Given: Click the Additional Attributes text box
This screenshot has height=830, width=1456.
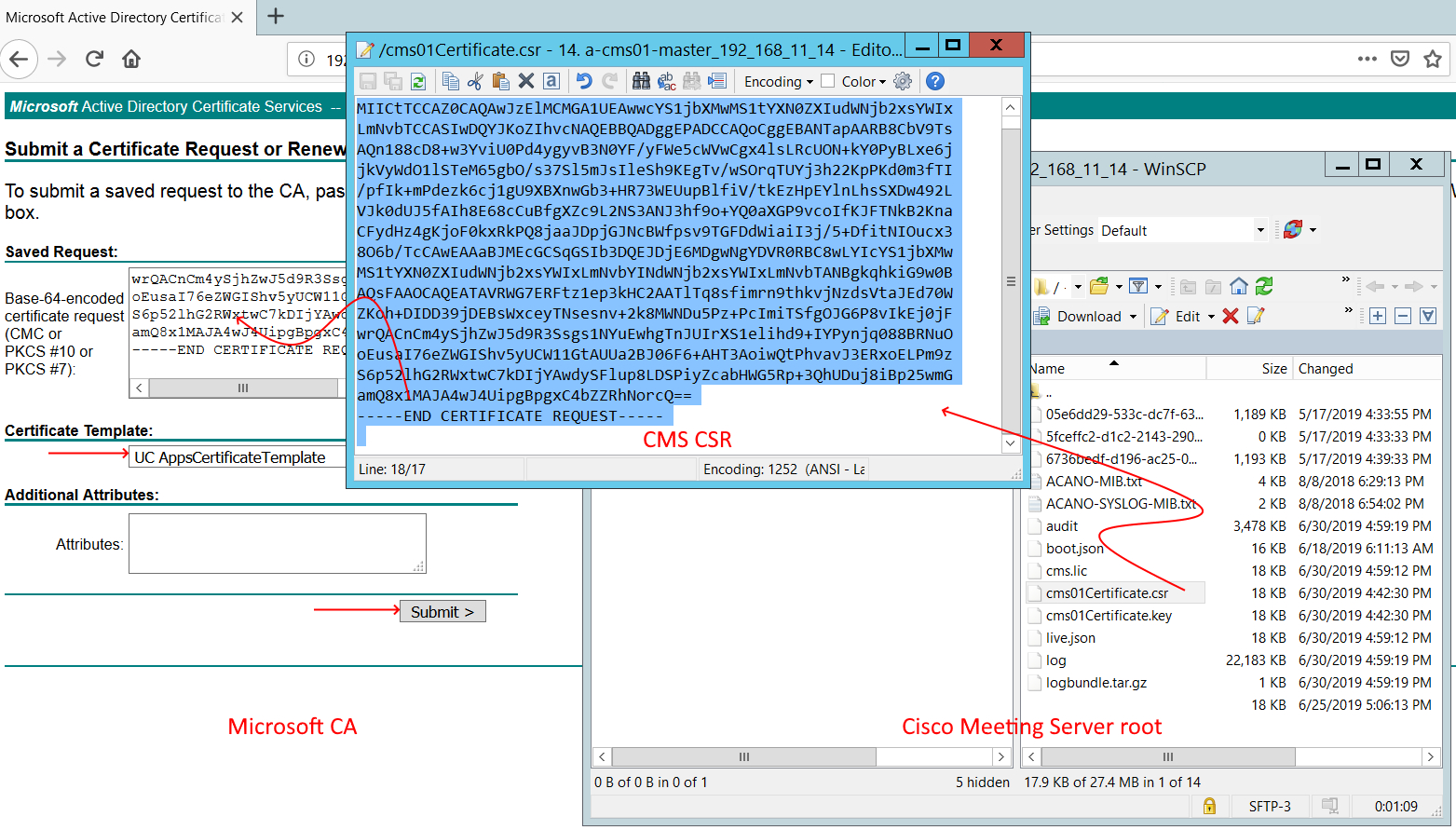Looking at the screenshot, I should (x=278, y=543).
